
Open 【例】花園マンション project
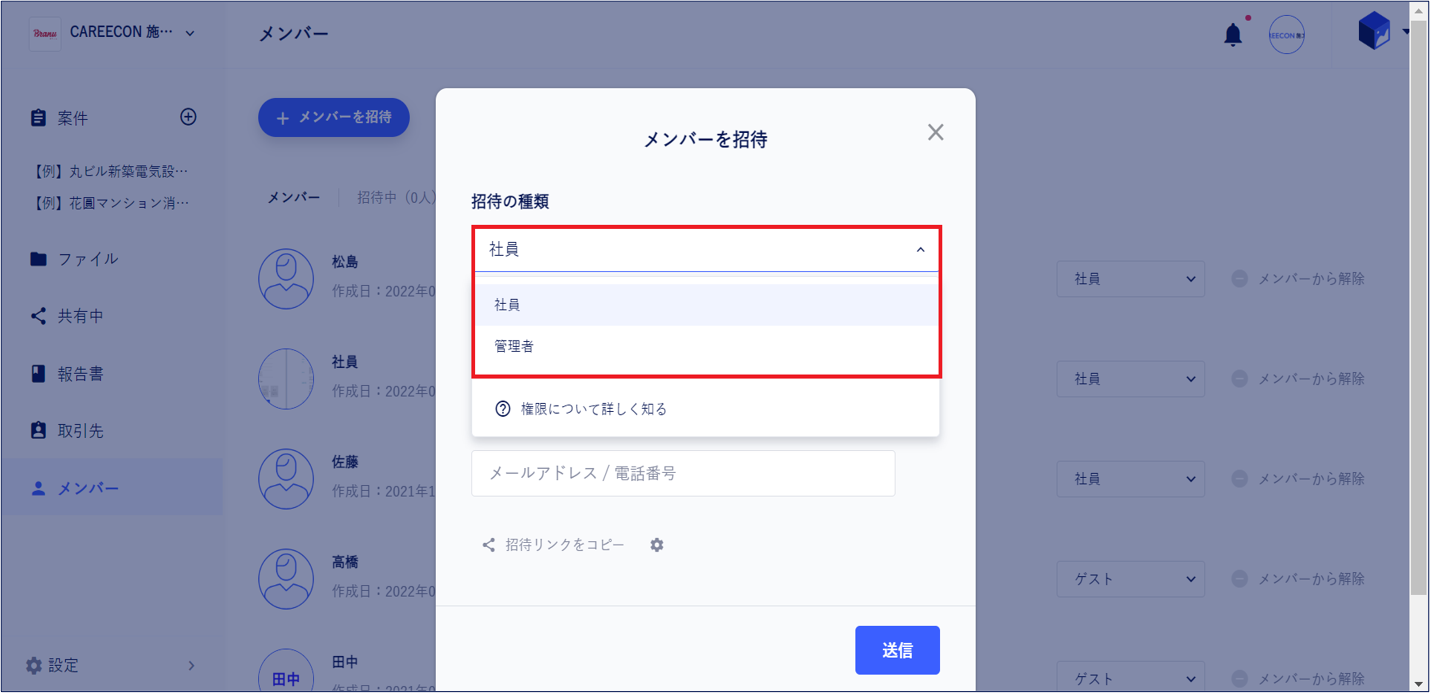click(x=110, y=203)
